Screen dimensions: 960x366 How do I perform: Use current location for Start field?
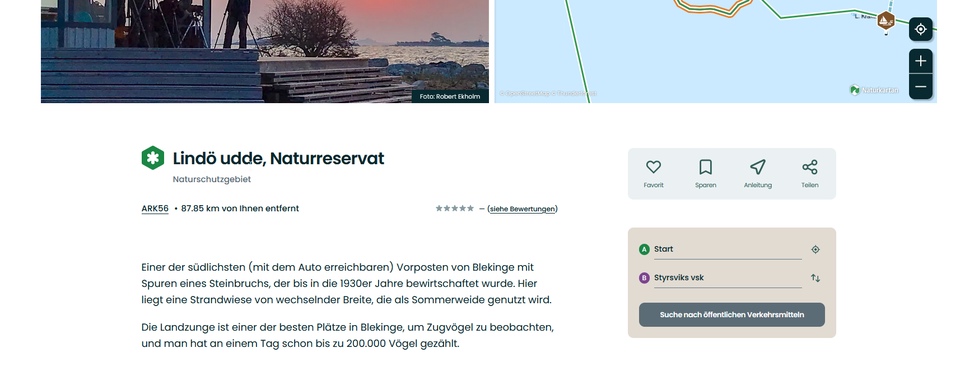click(x=815, y=249)
